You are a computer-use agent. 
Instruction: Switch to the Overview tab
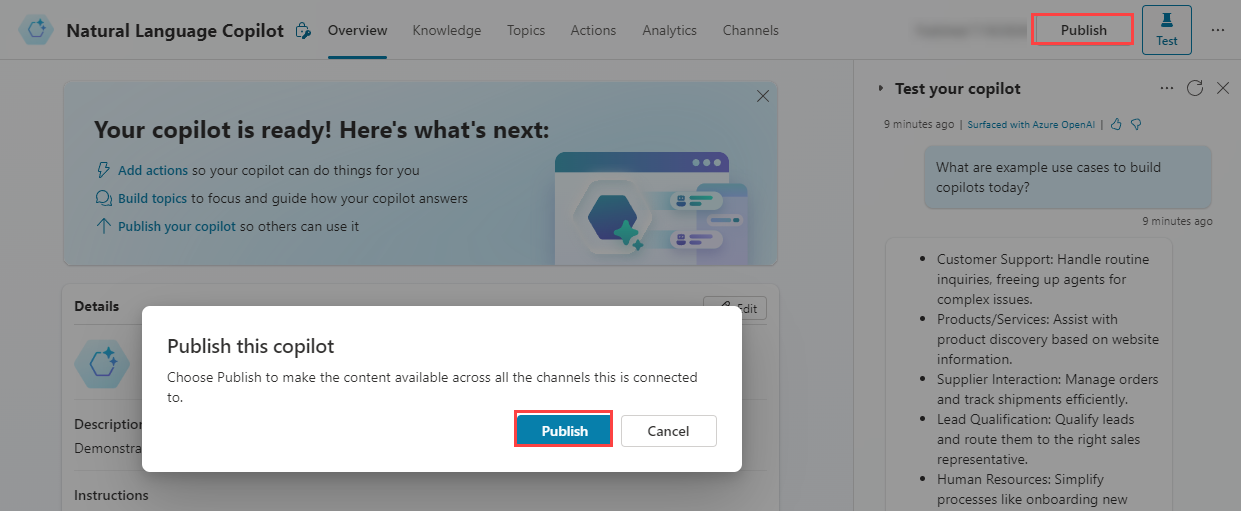click(x=357, y=30)
